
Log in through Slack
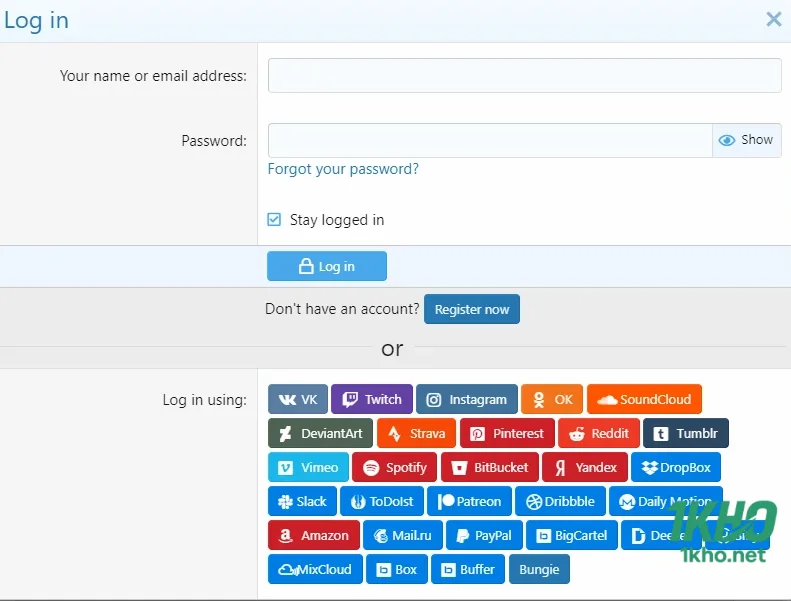(302, 502)
